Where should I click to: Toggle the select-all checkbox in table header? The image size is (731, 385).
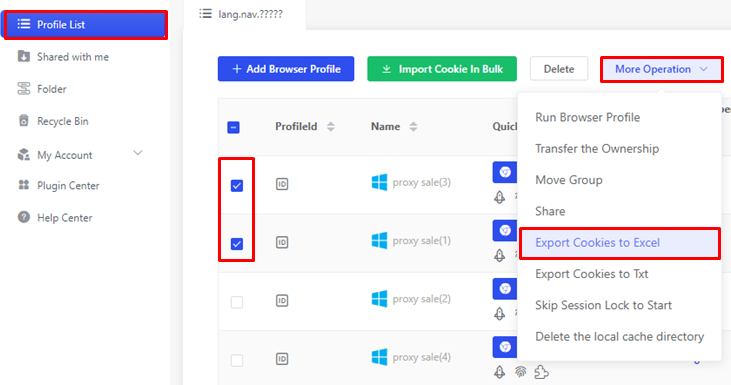(x=234, y=127)
